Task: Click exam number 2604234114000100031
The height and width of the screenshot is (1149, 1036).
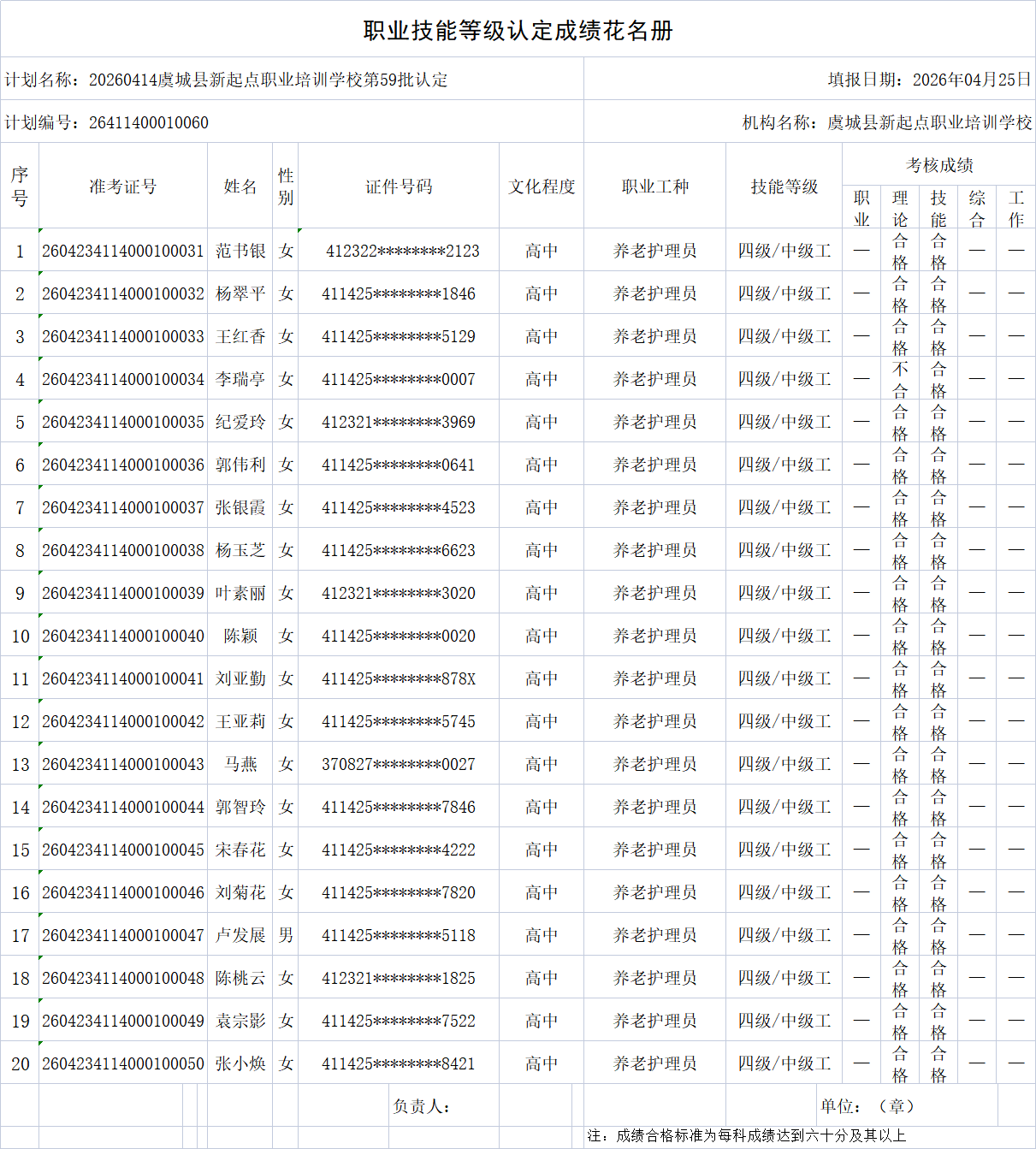Action: [x=123, y=251]
